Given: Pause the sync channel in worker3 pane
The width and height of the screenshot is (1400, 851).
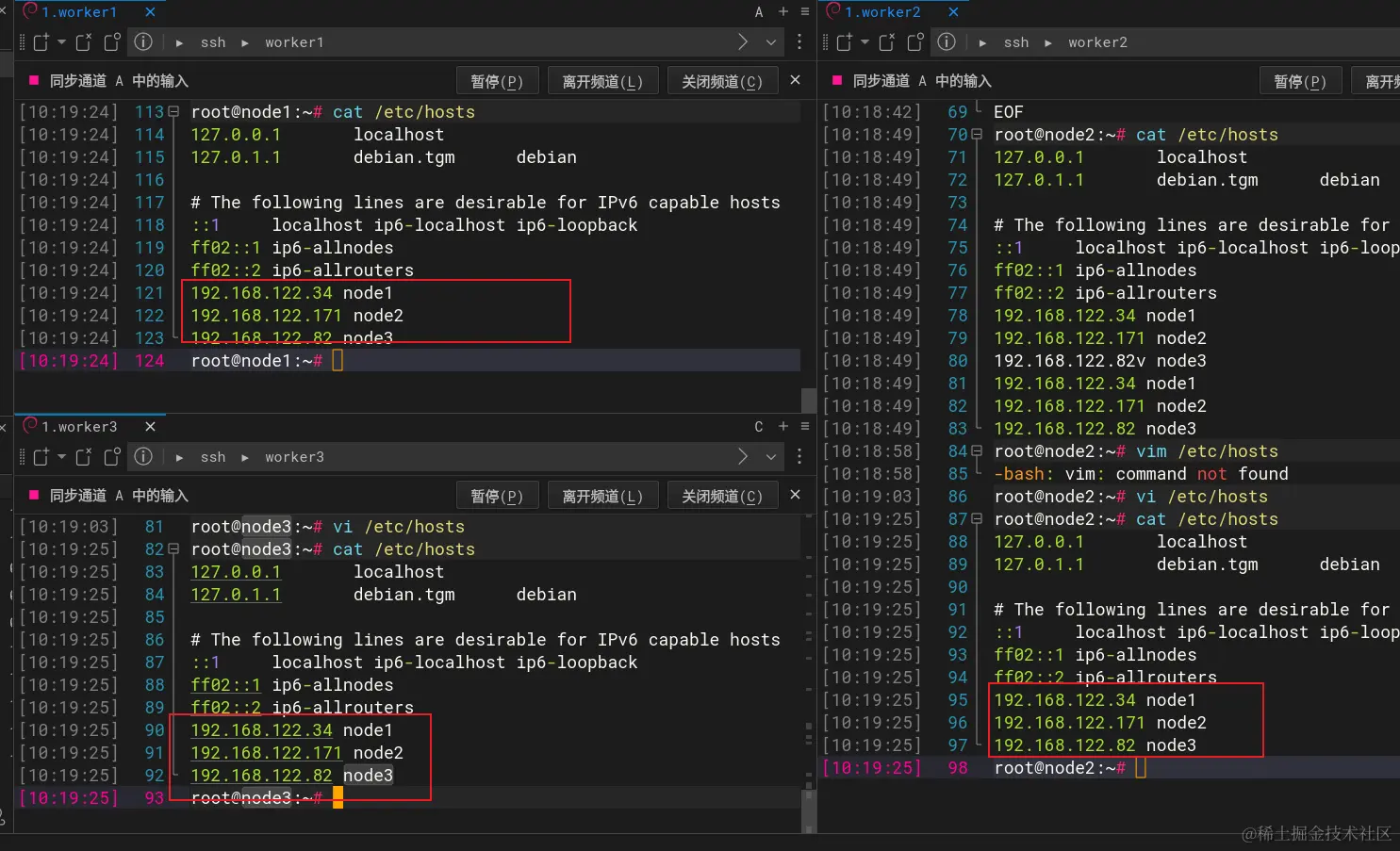Looking at the screenshot, I should [x=497, y=496].
